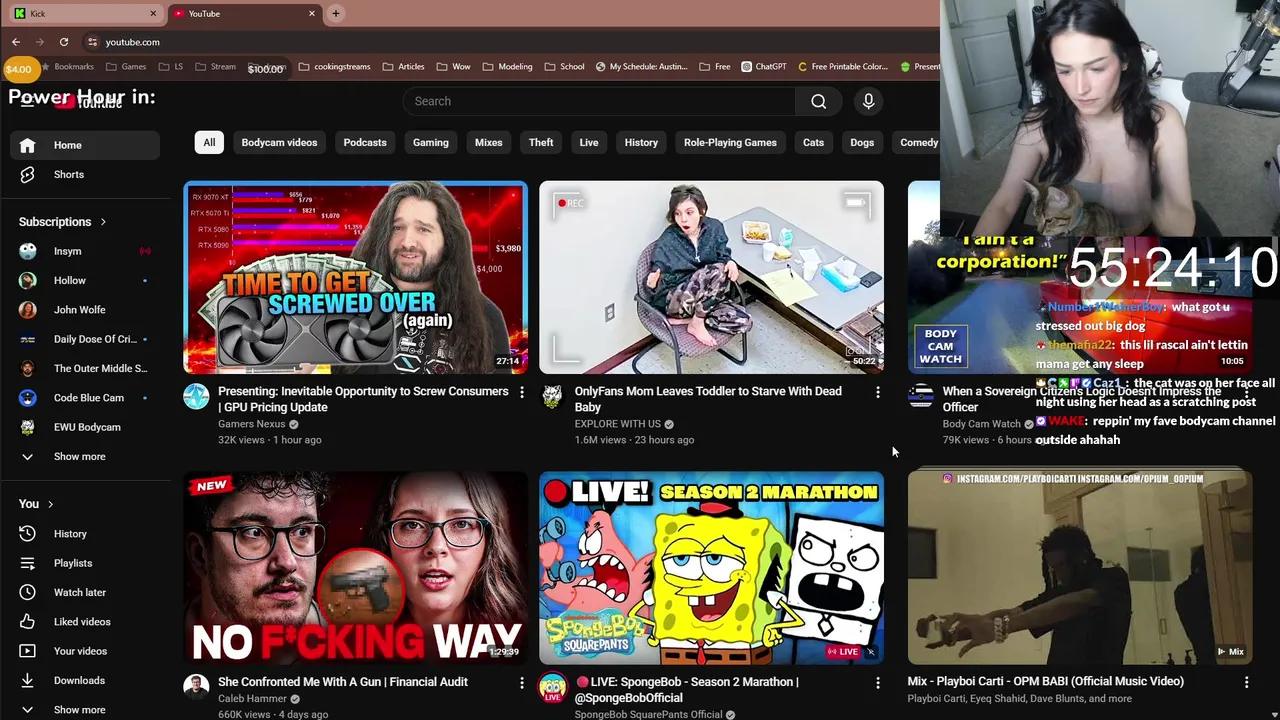Viewport: 1280px width, 720px height.
Task: Open Your videos page
Action: pos(85,651)
